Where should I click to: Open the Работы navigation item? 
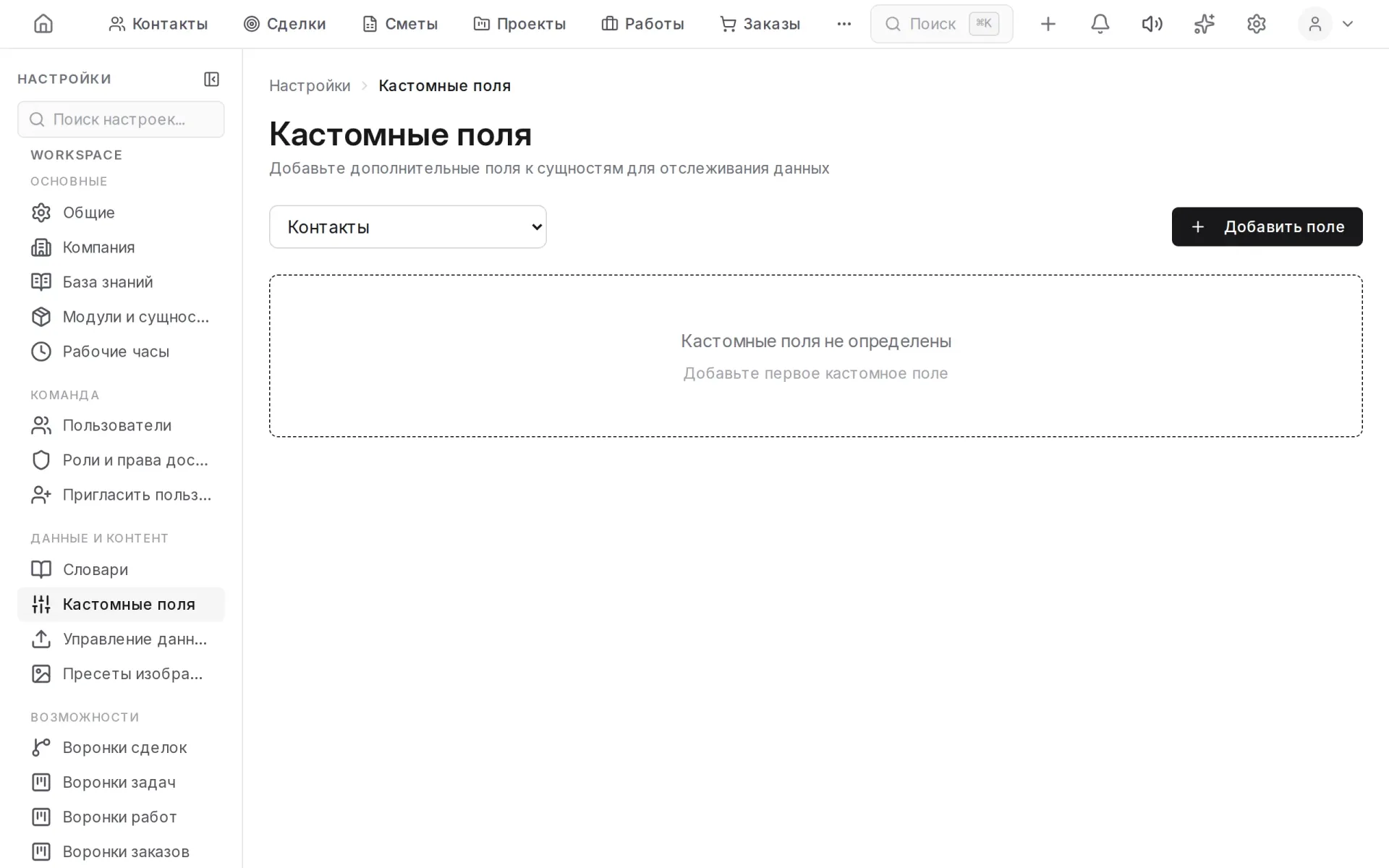pos(642,24)
